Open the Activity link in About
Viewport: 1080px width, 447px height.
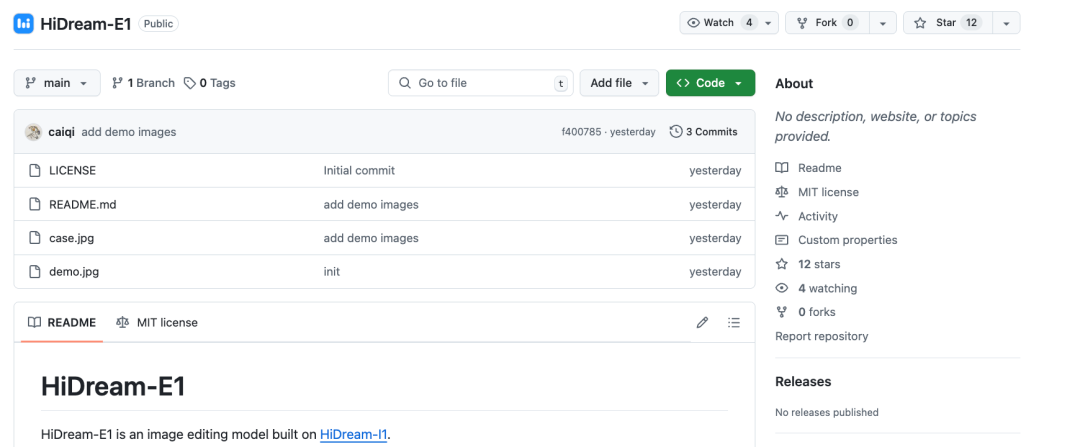[818, 216]
